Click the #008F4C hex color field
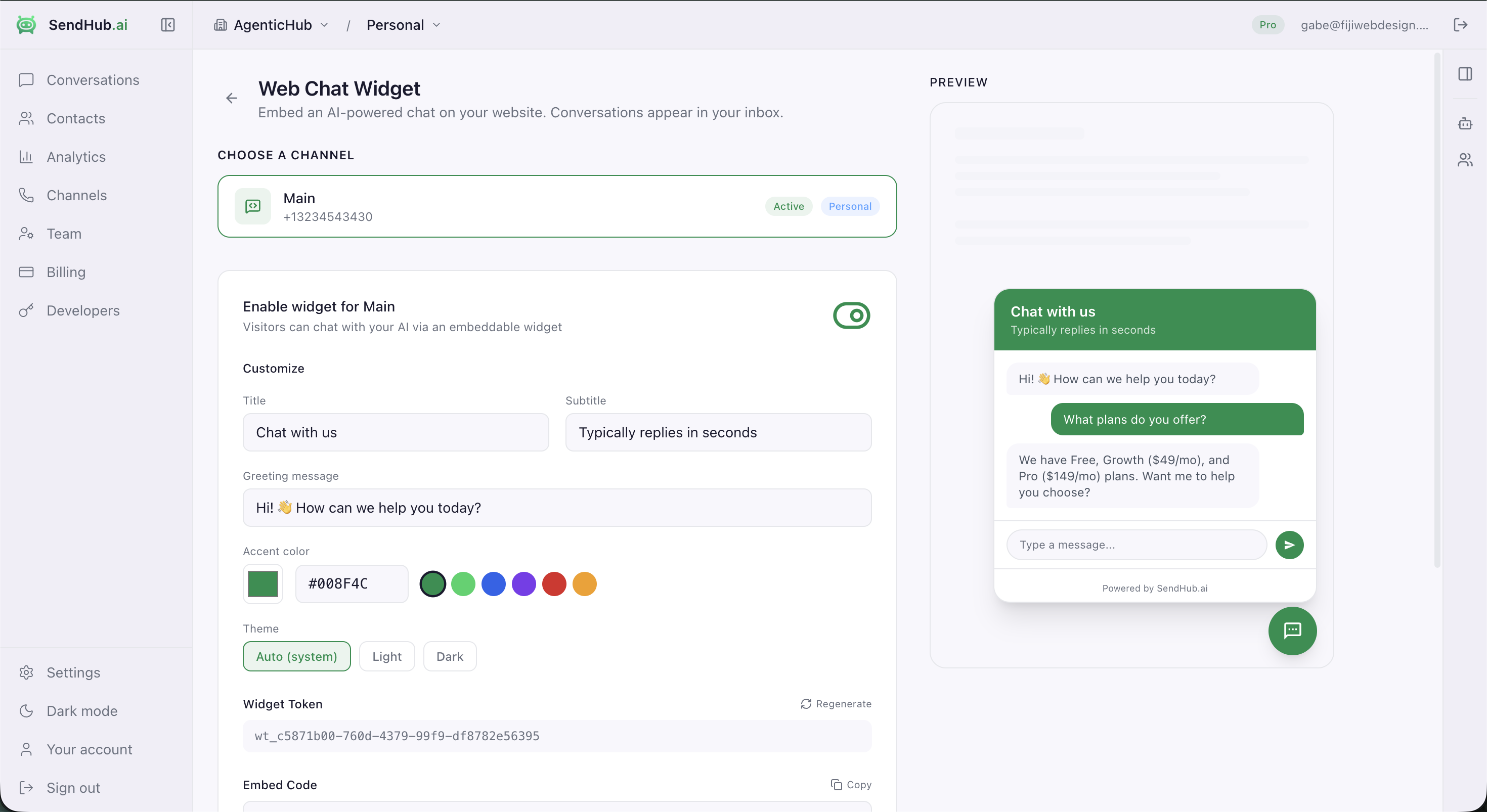This screenshot has width=1487, height=812. click(352, 583)
